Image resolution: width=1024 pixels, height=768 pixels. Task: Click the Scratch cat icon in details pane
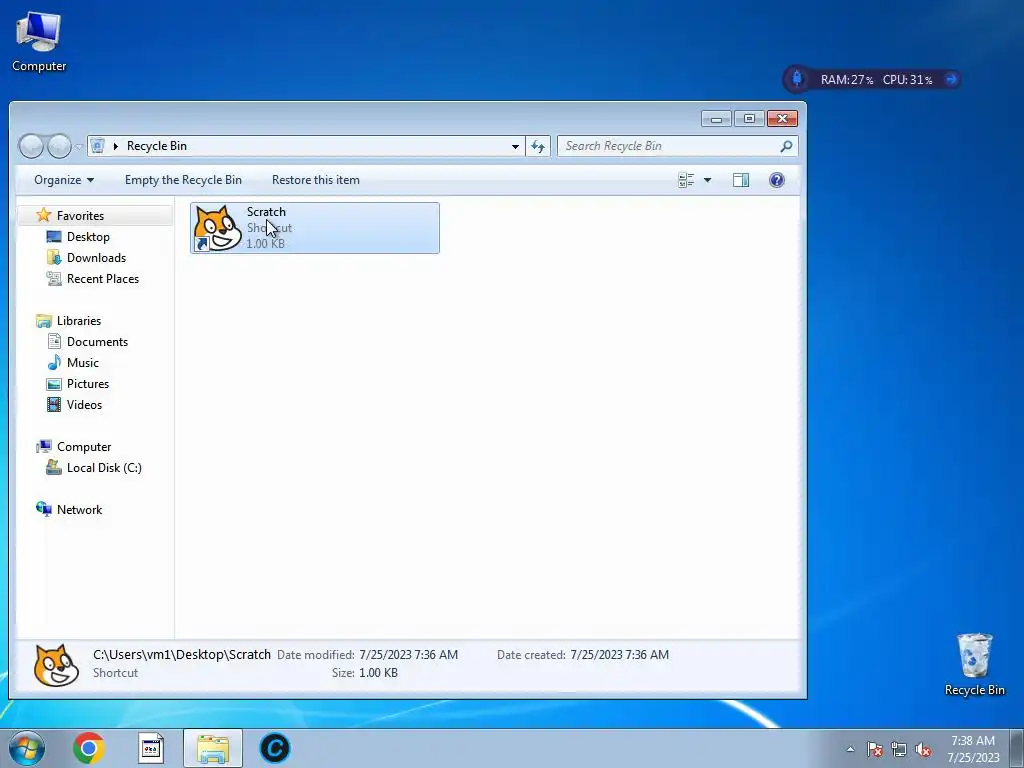click(56, 665)
